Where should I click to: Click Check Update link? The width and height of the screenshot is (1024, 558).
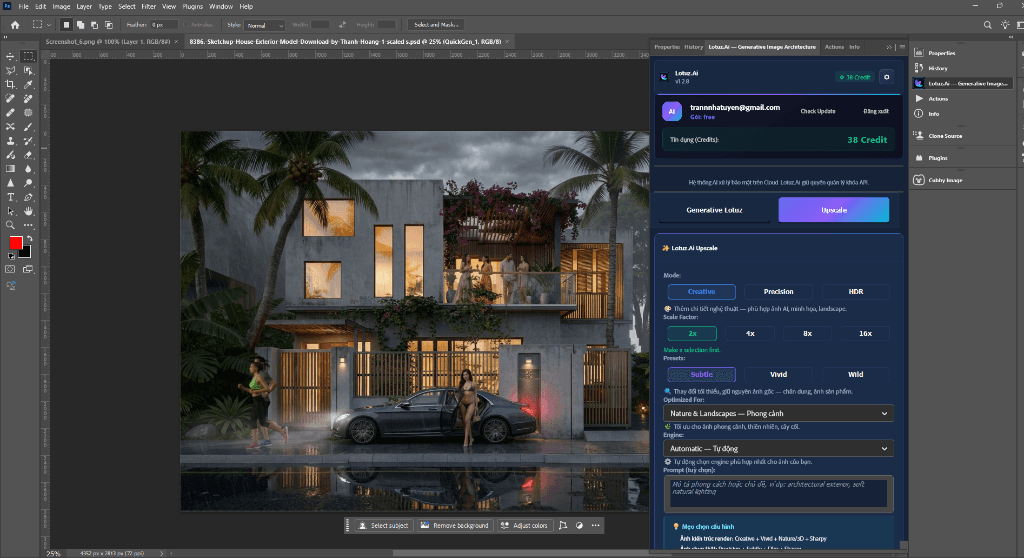[x=818, y=111]
